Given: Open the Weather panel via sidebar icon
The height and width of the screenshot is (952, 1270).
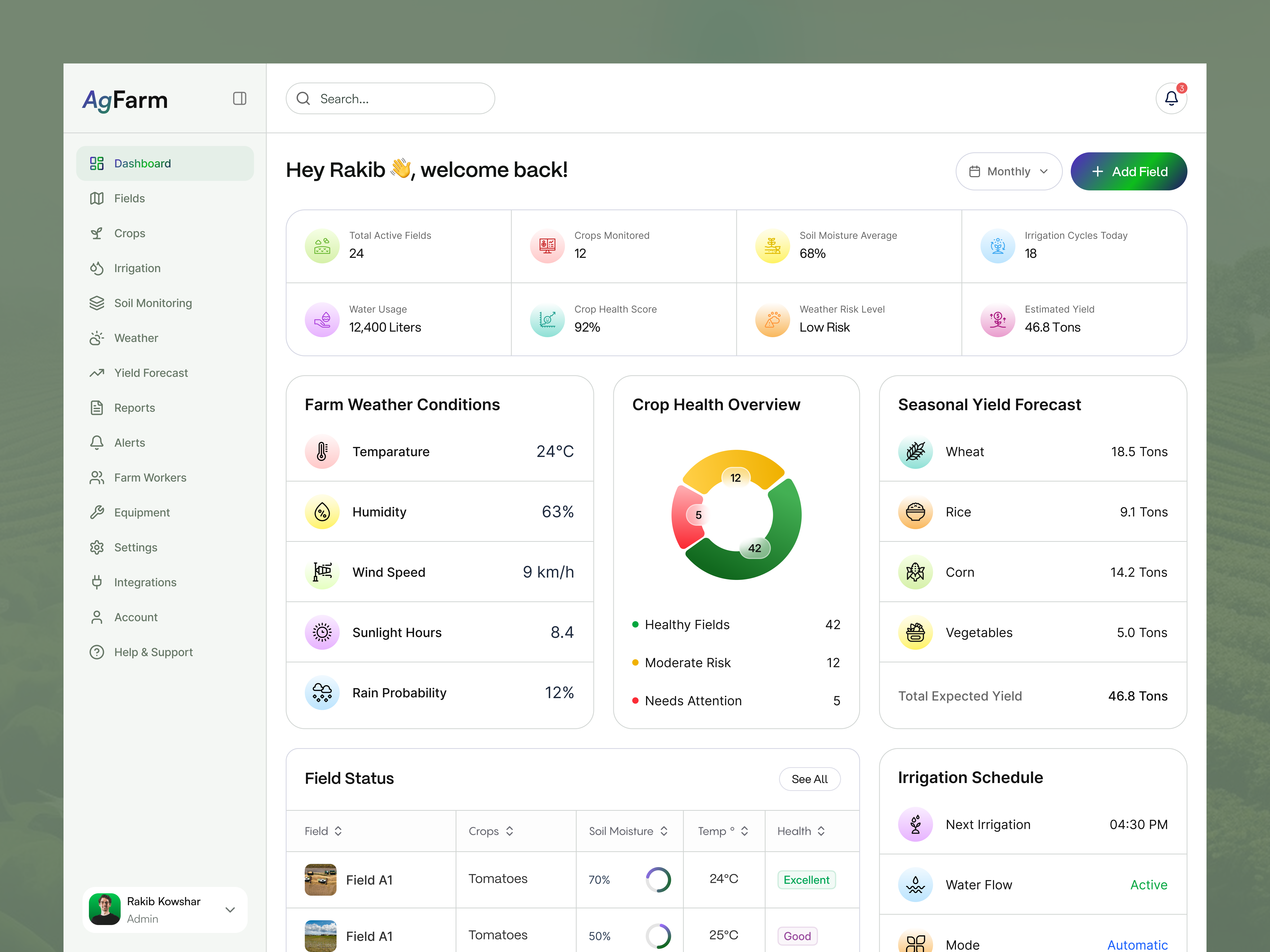Looking at the screenshot, I should pos(135,338).
